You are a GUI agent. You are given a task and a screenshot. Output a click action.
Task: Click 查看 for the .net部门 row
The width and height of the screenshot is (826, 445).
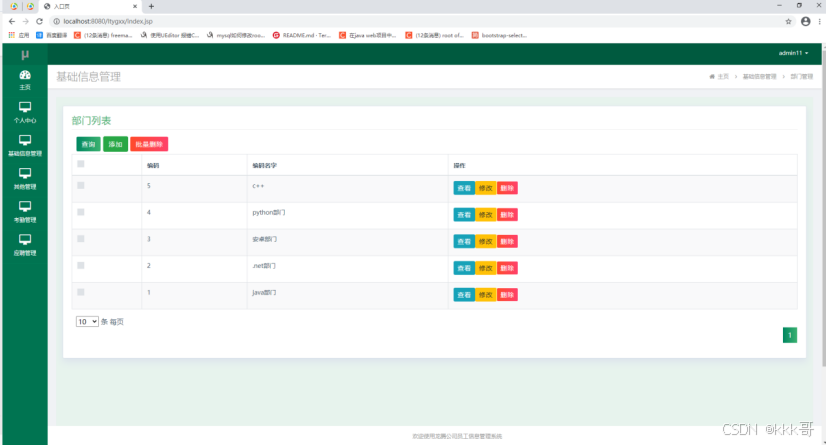pos(464,268)
